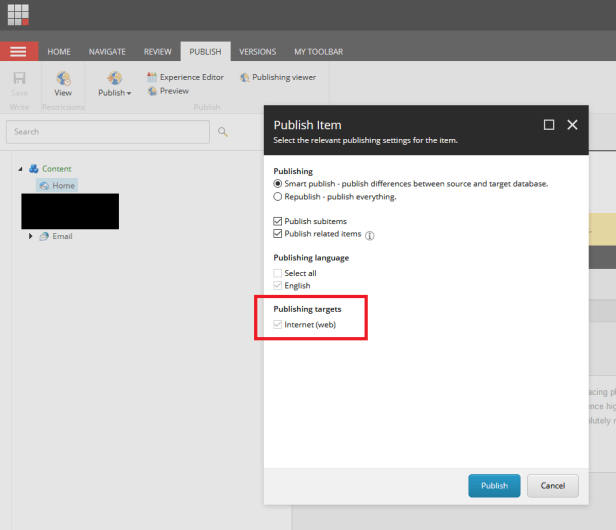Screen dimensions: 616x530
Task: Click the Preview ribbon button
Action: (x=168, y=91)
